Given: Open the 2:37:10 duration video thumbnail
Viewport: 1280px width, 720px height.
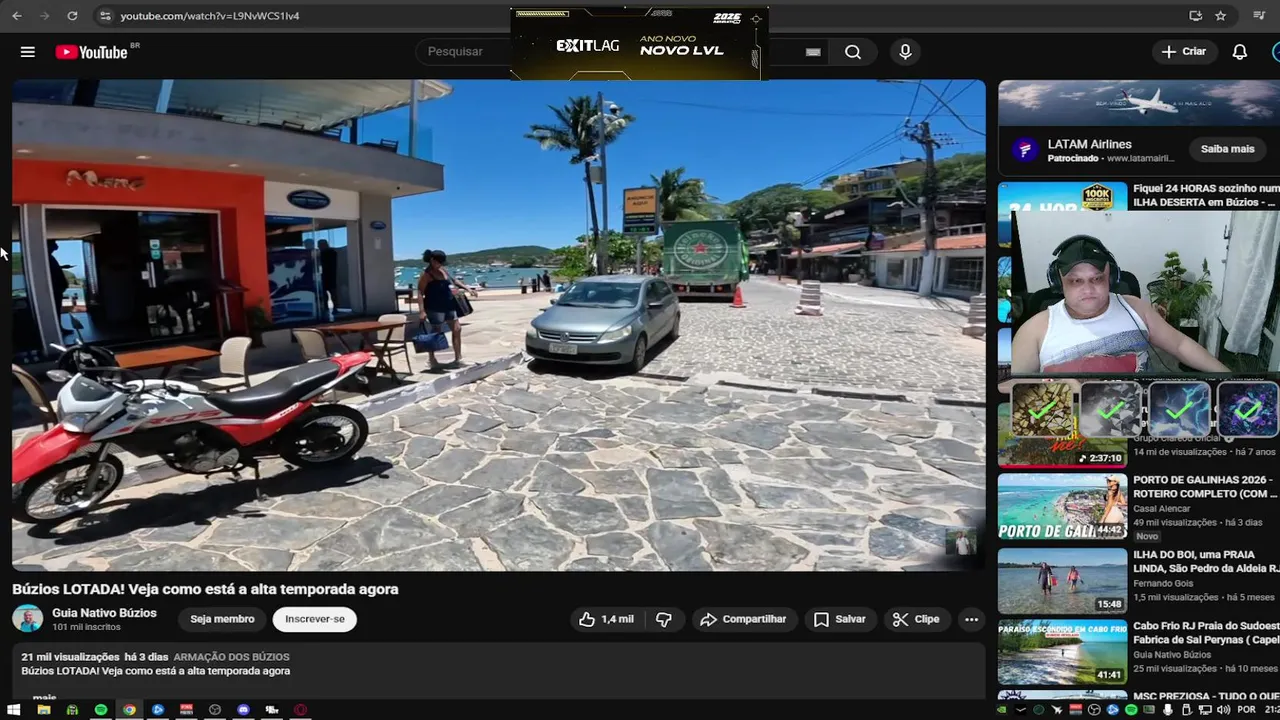Looking at the screenshot, I should (x=1062, y=452).
